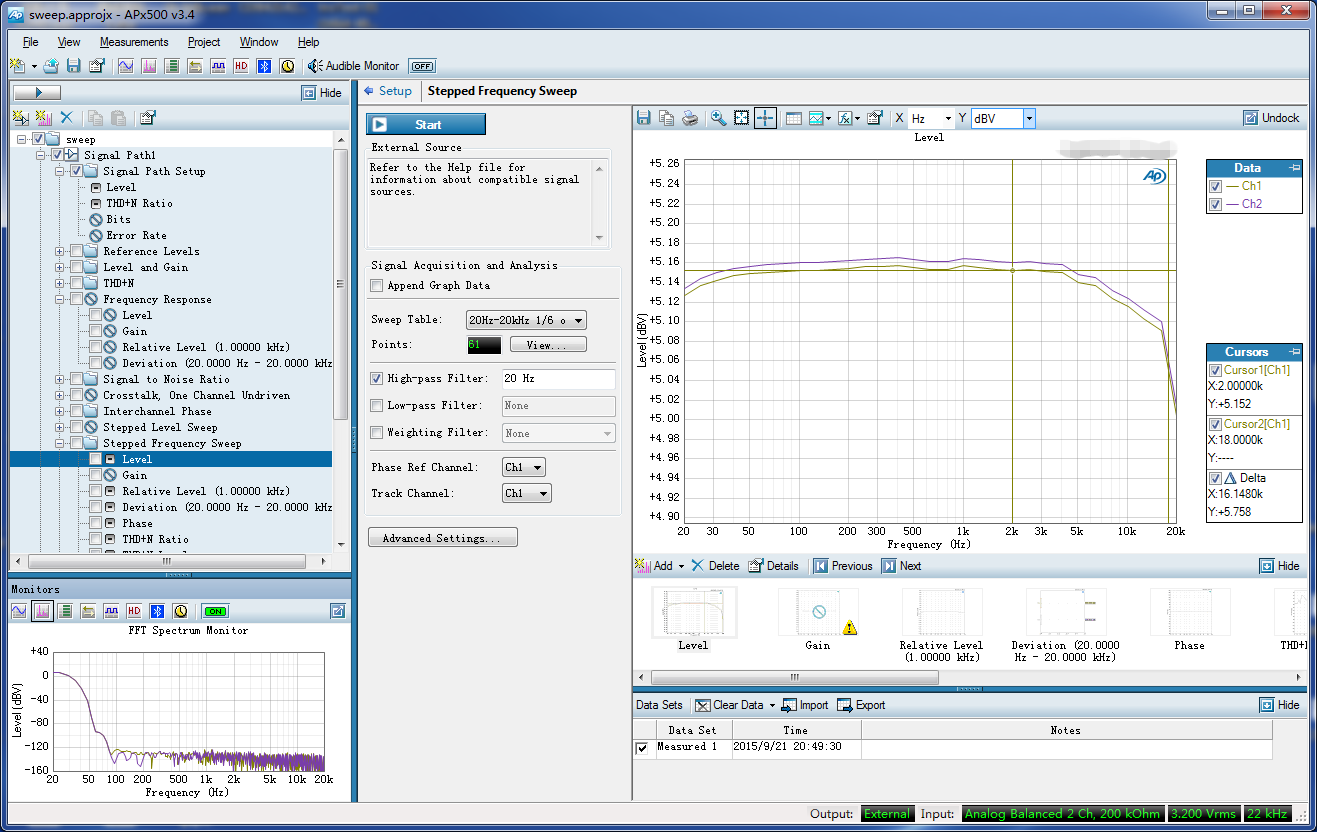
Task: Open the Measurements menu
Action: click(x=134, y=42)
